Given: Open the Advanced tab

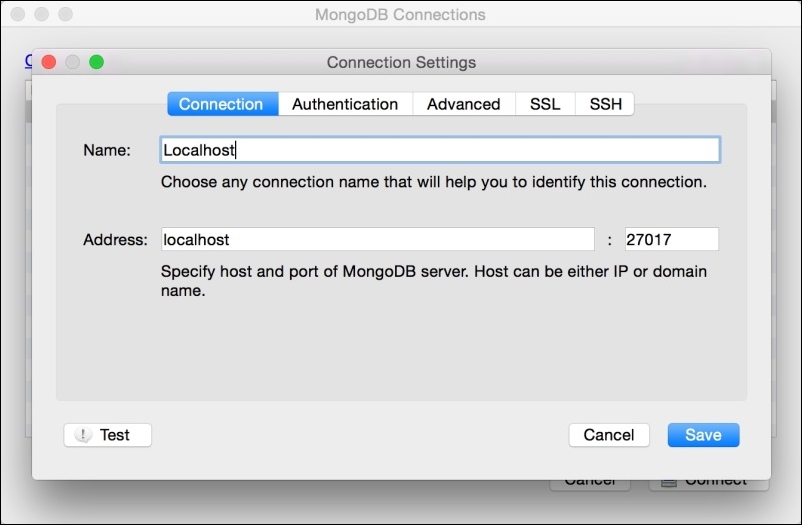Looking at the screenshot, I should [464, 104].
